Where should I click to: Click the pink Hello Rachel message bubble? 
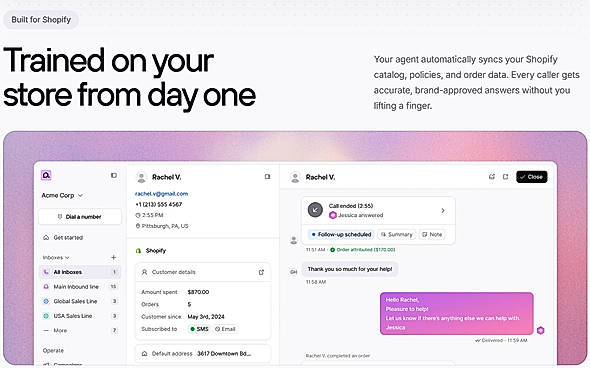pos(456,313)
